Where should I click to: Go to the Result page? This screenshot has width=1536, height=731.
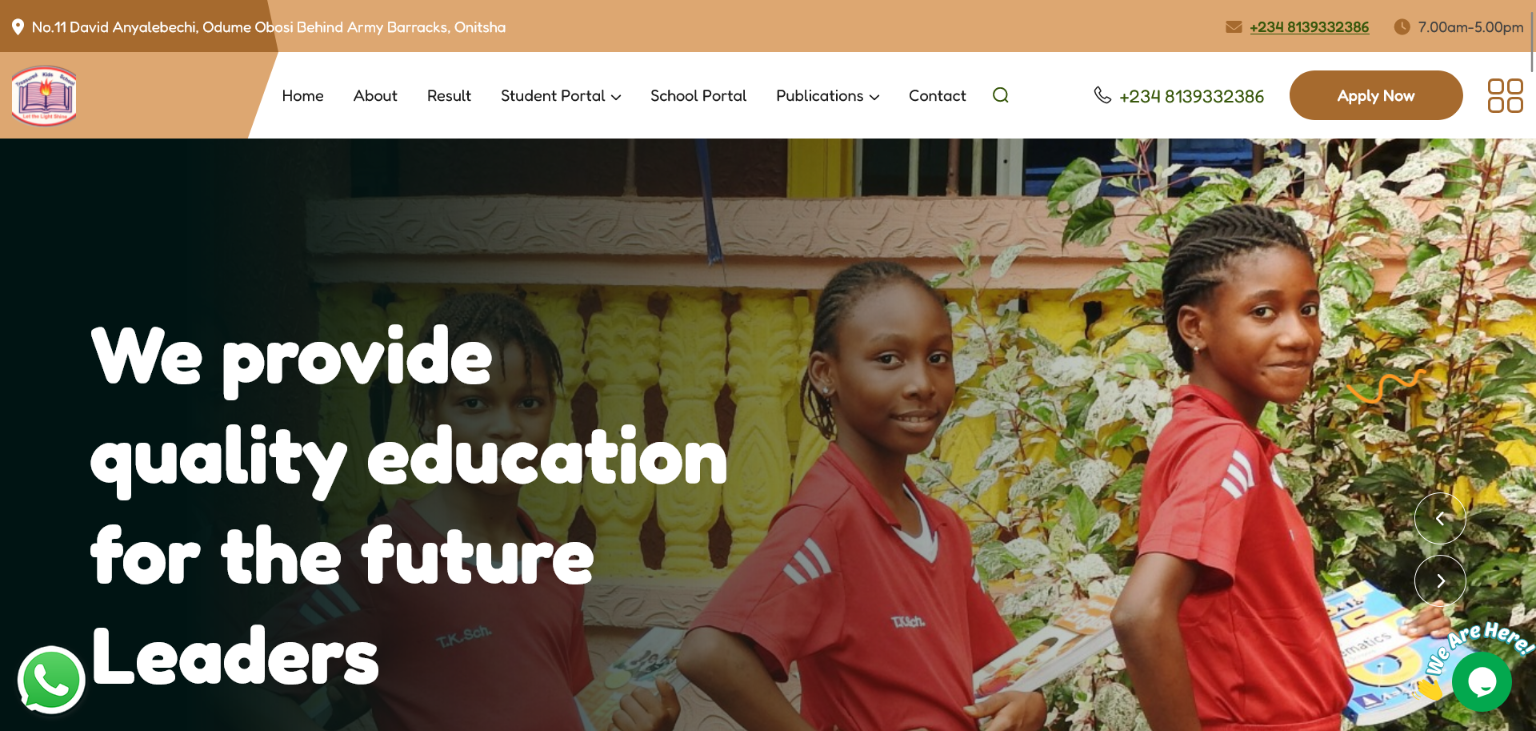pos(449,96)
